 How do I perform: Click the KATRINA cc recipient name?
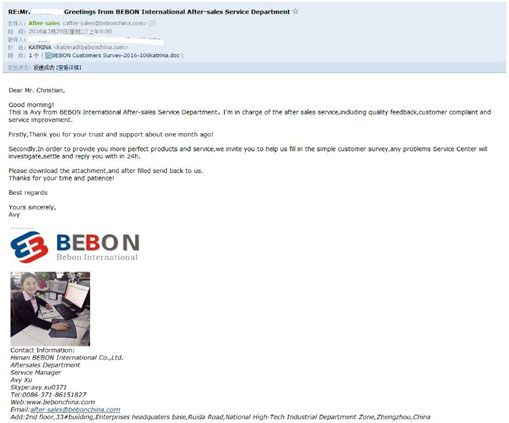(40, 47)
